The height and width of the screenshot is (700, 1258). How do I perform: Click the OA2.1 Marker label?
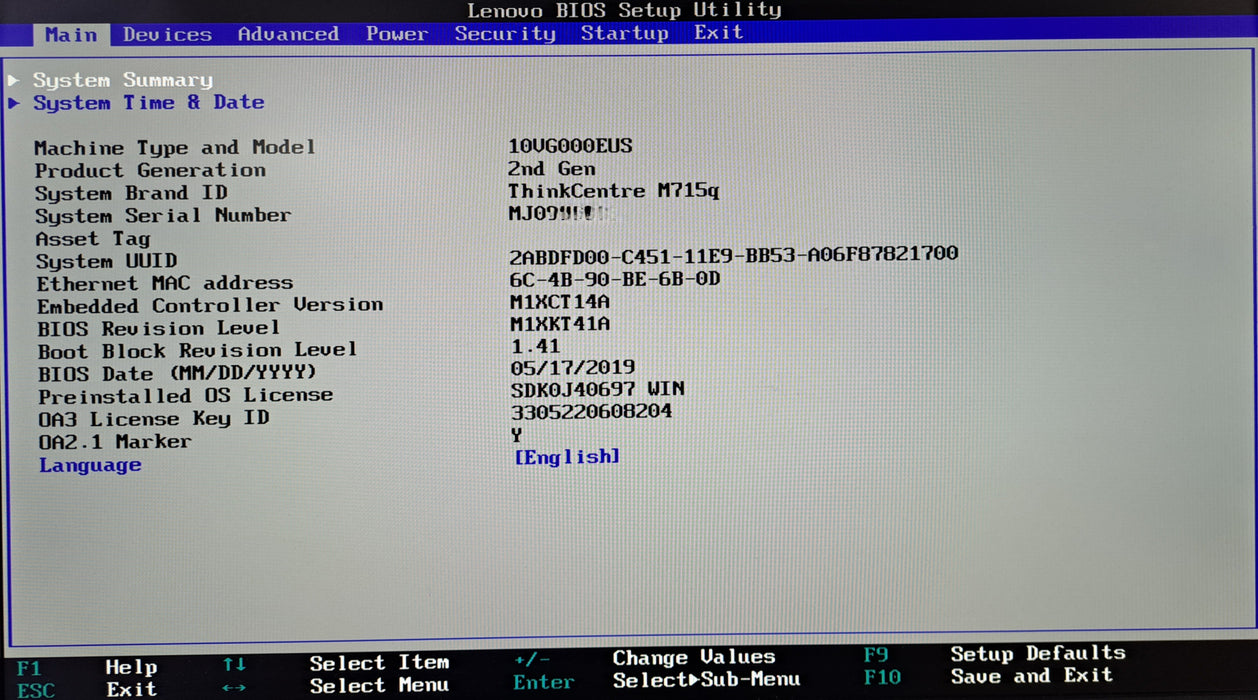click(114, 442)
